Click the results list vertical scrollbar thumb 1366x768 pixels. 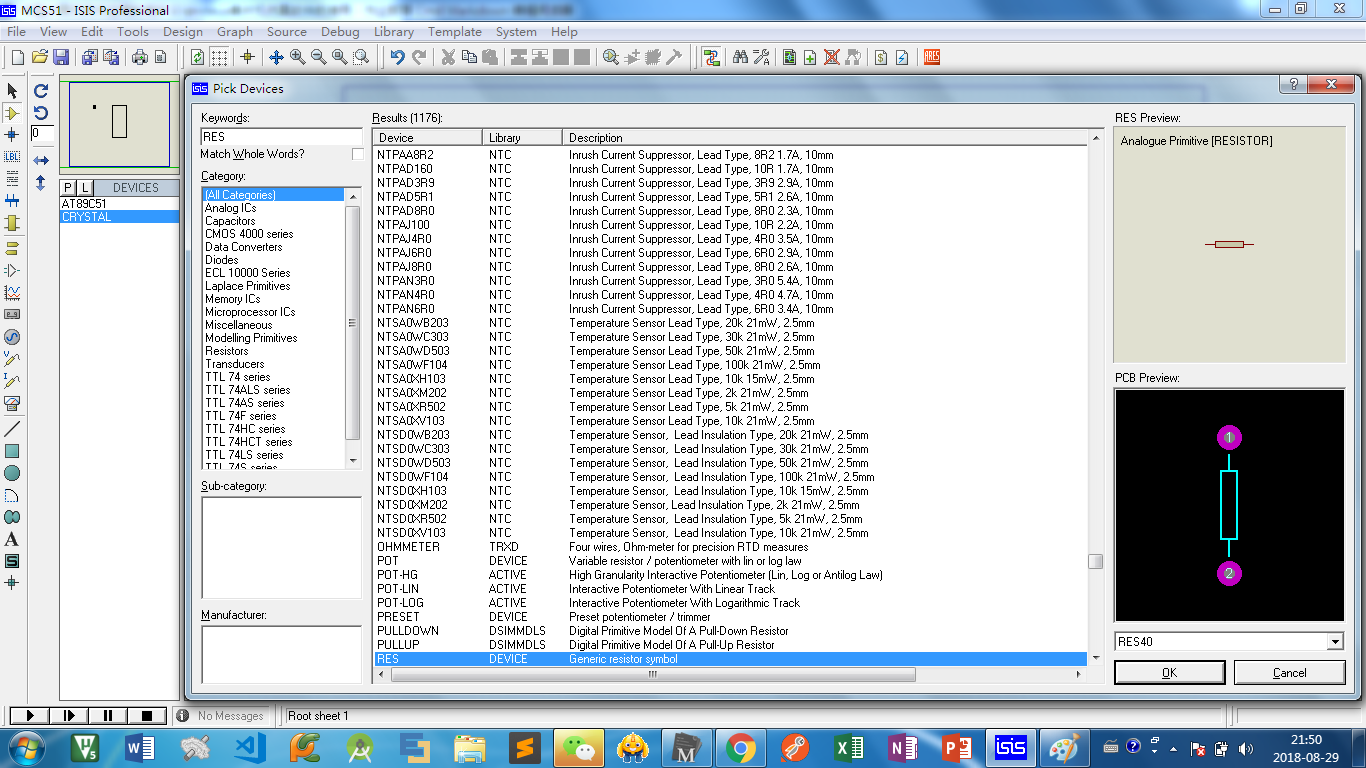pos(1096,561)
